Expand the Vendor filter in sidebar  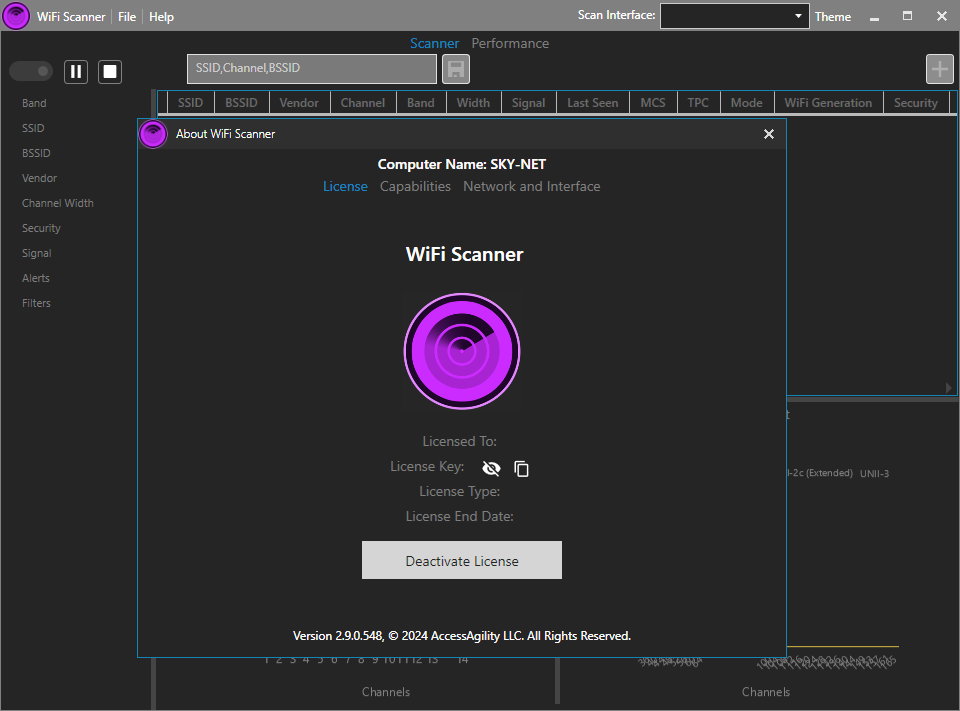(39, 178)
